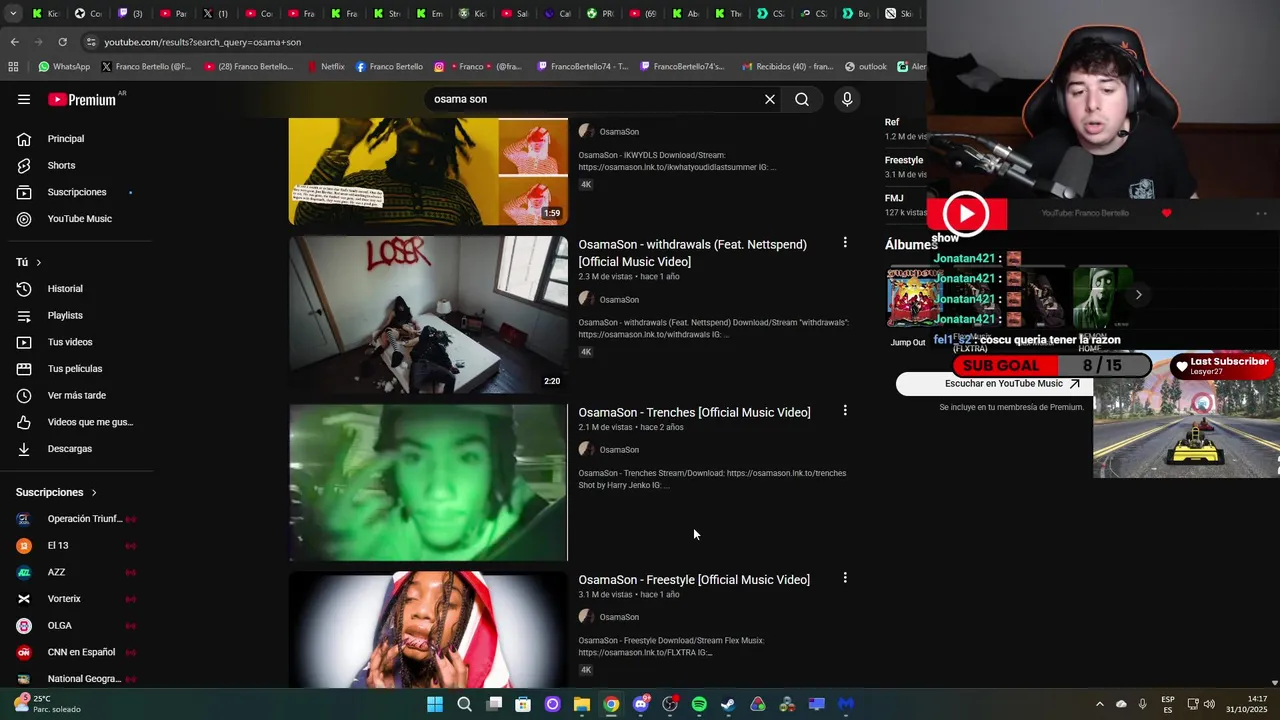Run search with the magnifier button
The height and width of the screenshot is (720, 1280).
coord(802,99)
